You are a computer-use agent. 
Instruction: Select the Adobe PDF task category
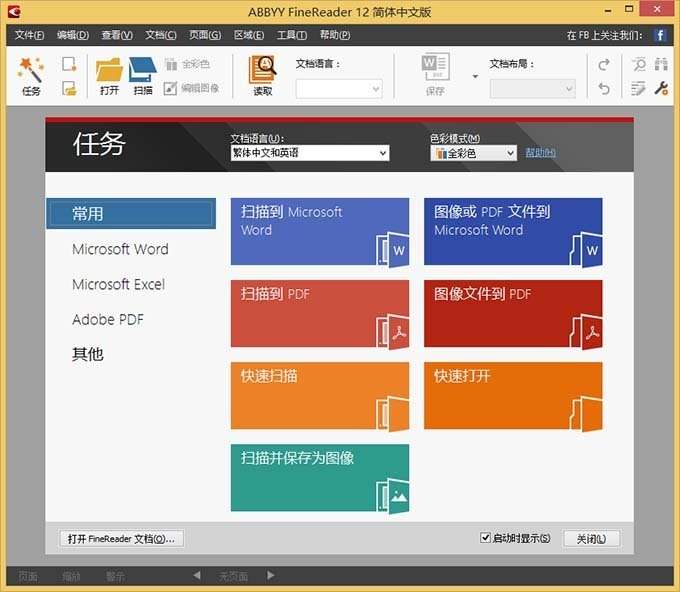point(108,320)
